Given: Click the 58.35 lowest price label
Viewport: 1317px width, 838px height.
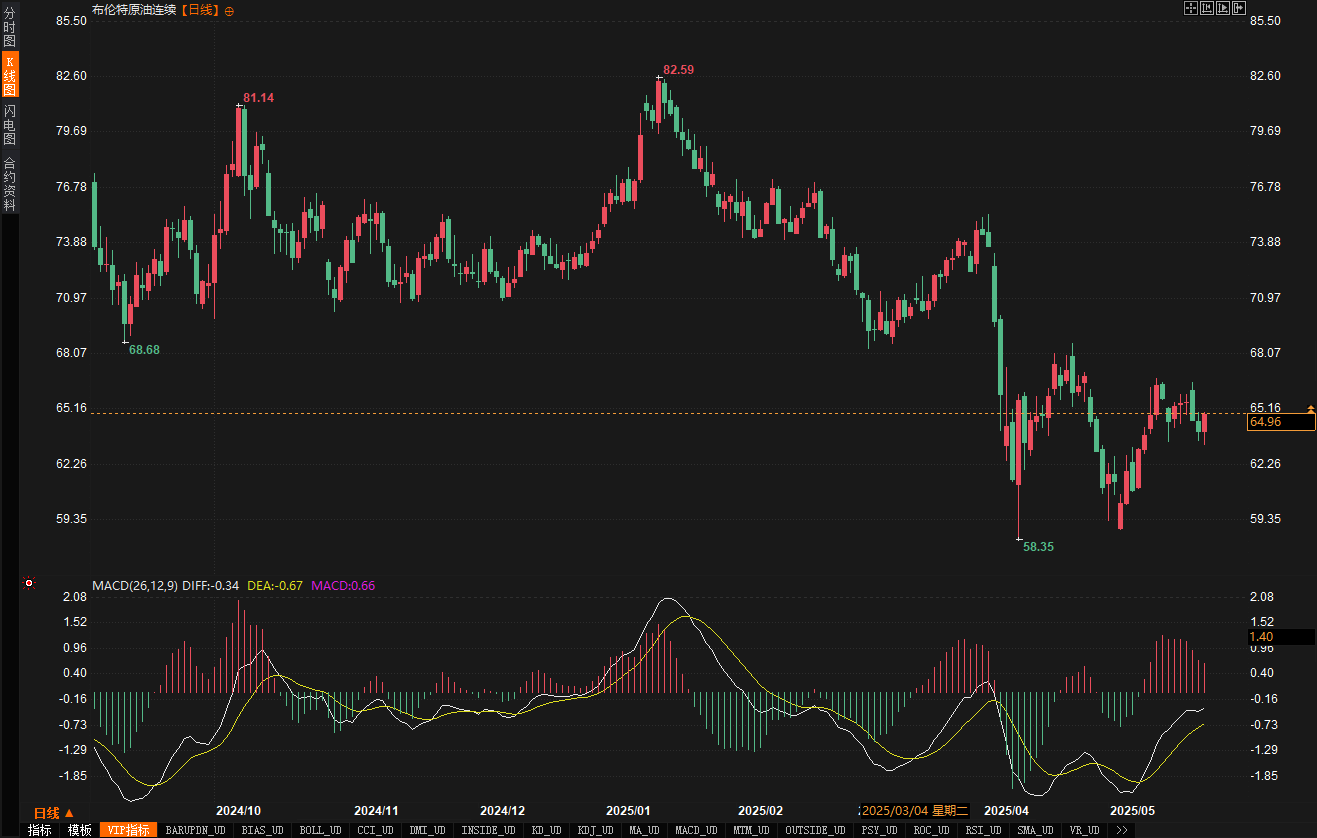Looking at the screenshot, I should pyautogui.click(x=1038, y=547).
